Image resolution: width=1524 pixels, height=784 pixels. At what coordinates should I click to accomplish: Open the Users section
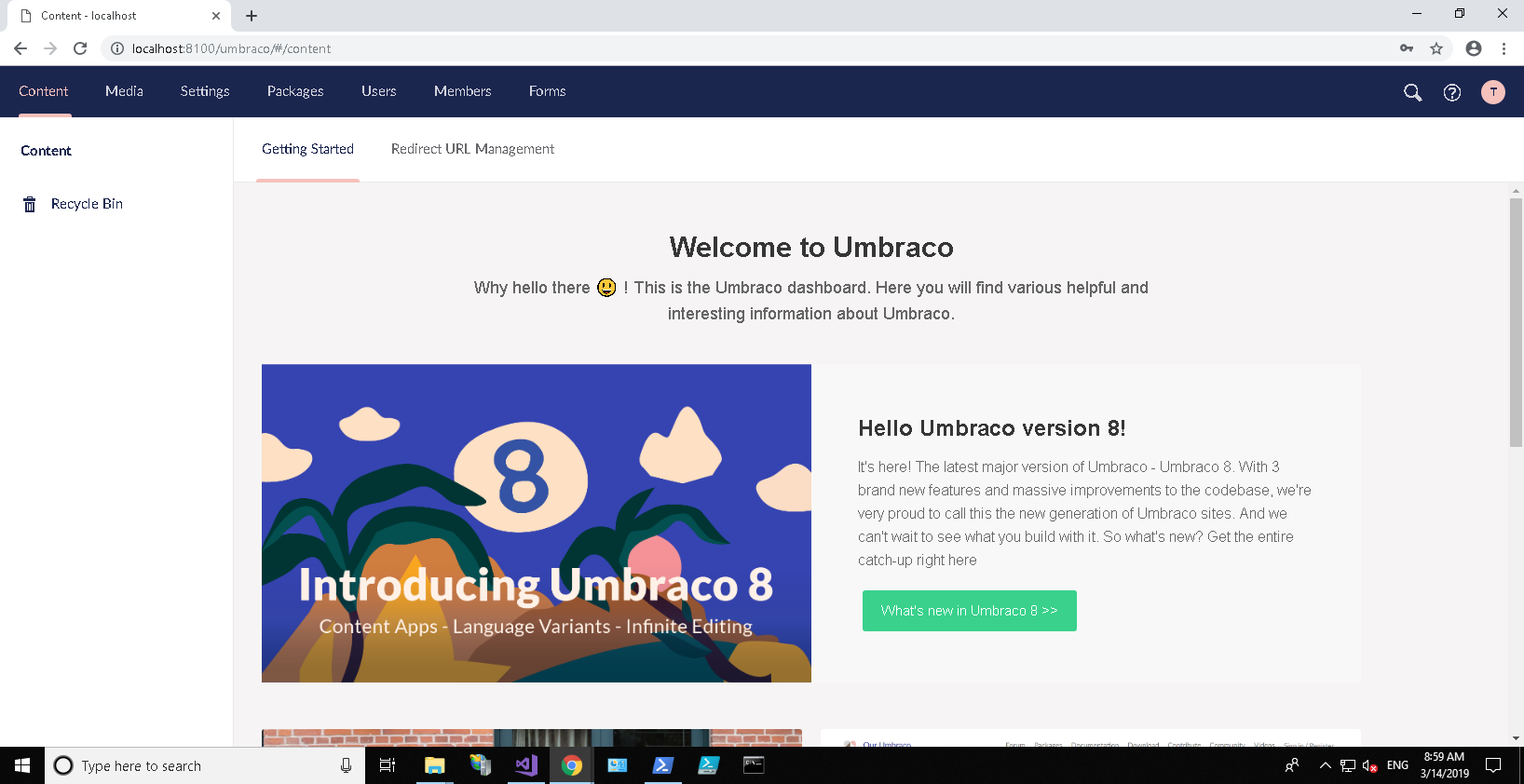379,91
